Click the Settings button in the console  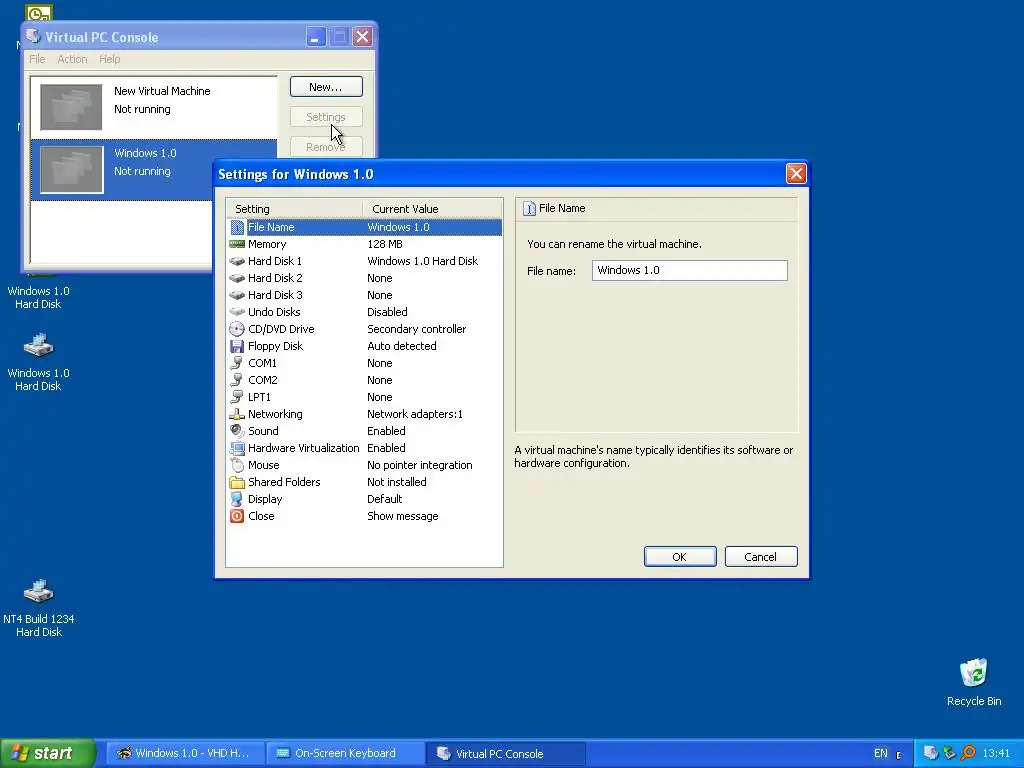[x=326, y=117]
